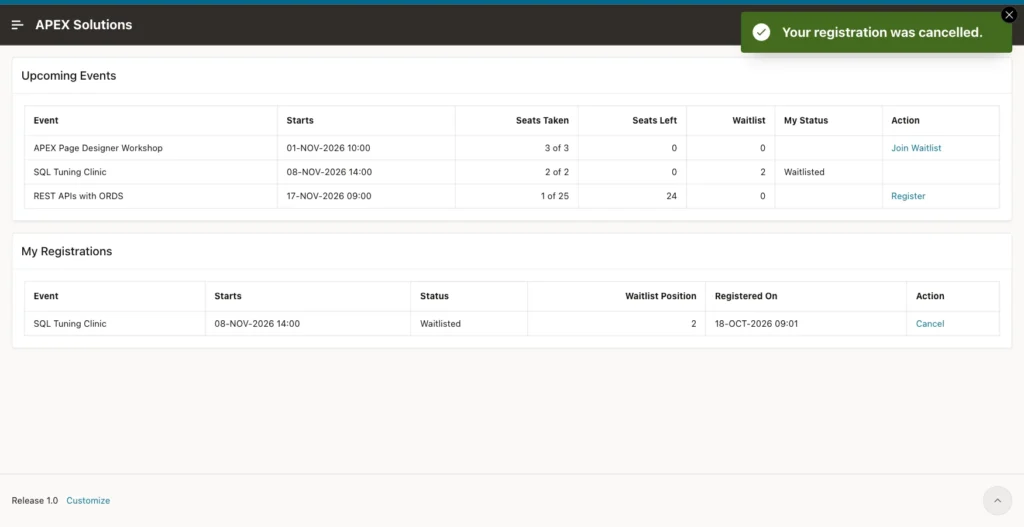1024x527 pixels.
Task: Click the 1 of 25 seats taken value
Action: click(554, 196)
